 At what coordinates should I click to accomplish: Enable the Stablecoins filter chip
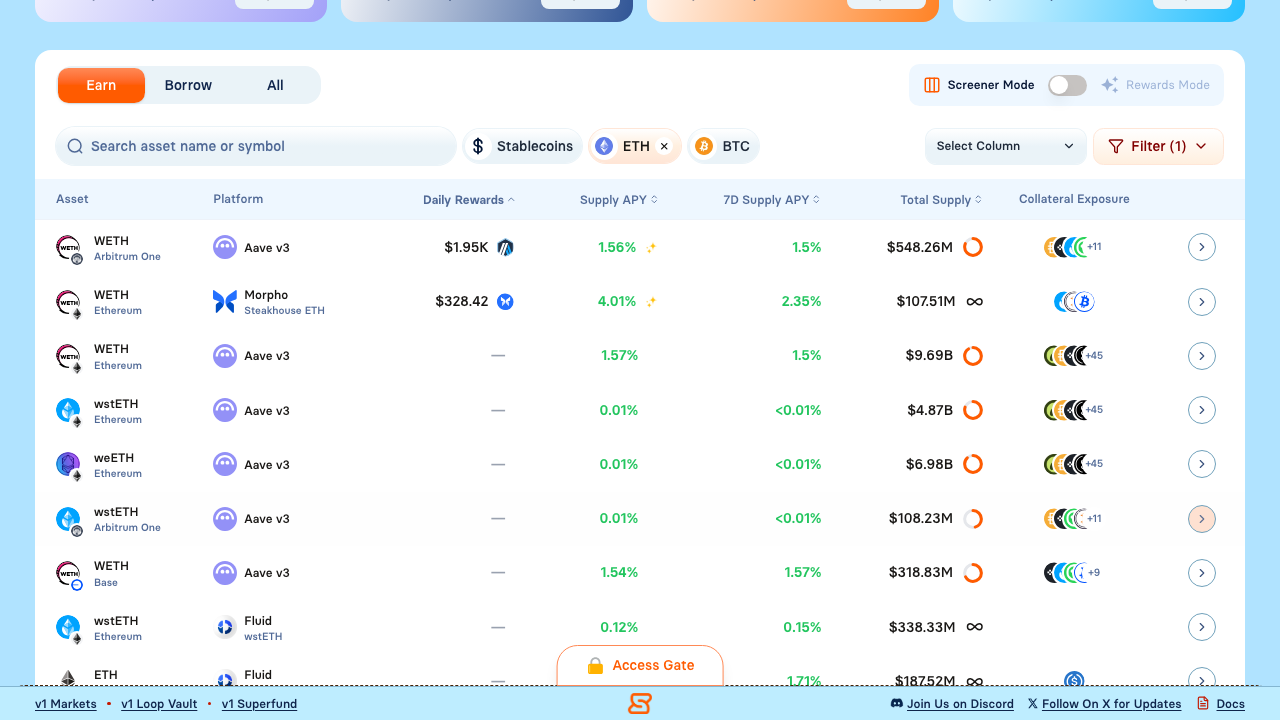click(x=523, y=146)
